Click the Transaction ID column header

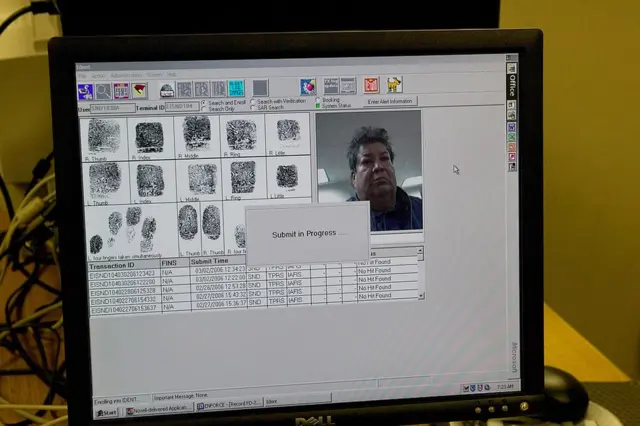[114, 264]
